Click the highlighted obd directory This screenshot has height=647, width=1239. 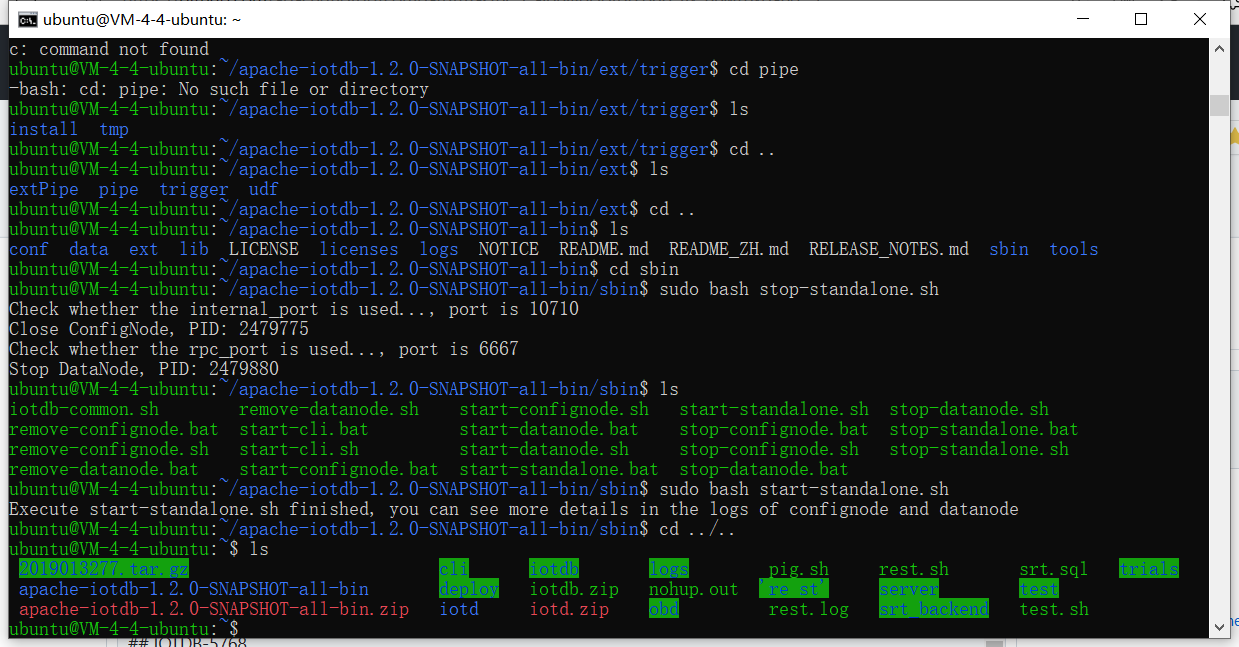664,609
